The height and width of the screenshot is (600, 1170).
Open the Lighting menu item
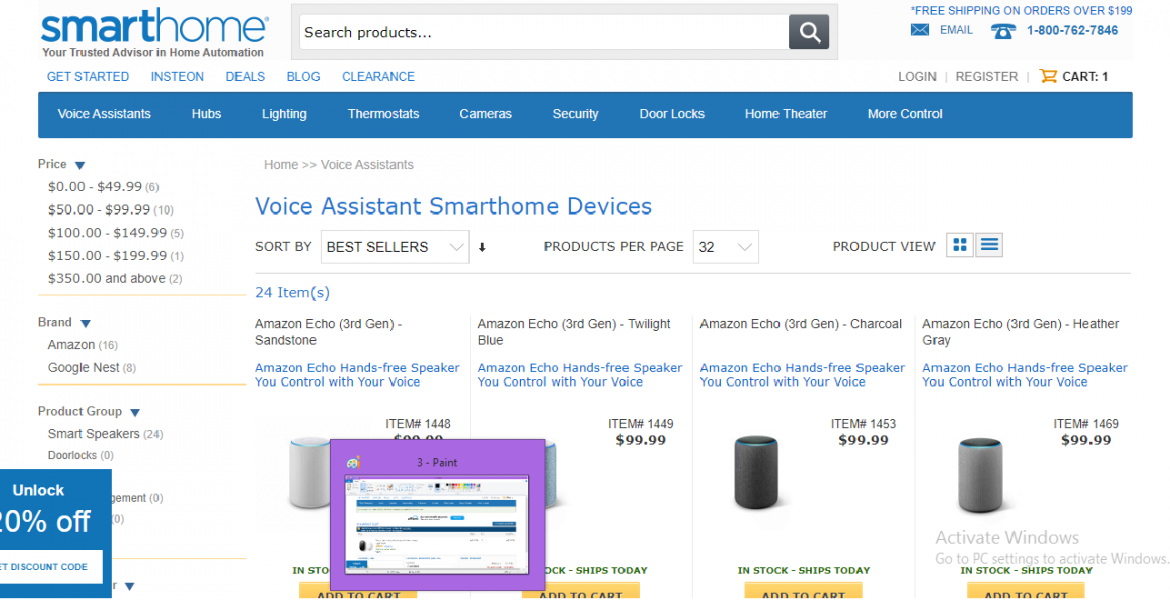click(x=284, y=114)
